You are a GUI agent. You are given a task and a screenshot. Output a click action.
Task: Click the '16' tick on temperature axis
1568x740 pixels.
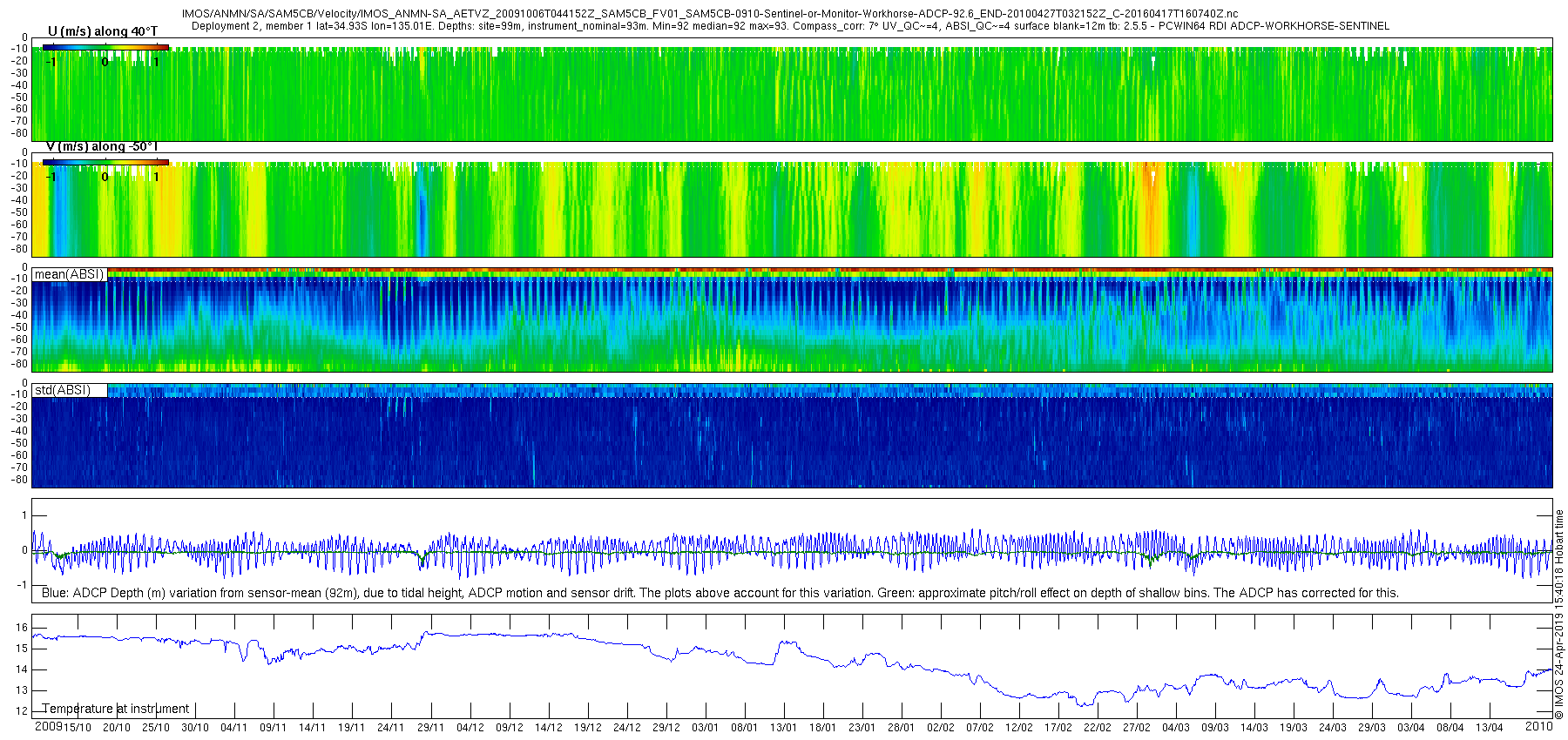[x=22, y=628]
